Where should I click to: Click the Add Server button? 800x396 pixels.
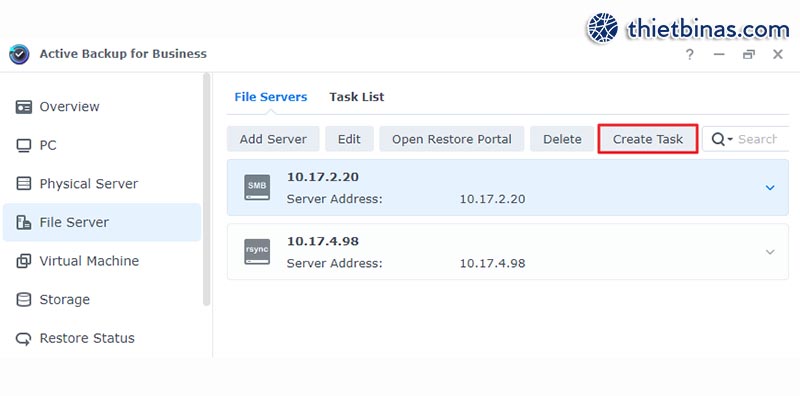click(273, 139)
